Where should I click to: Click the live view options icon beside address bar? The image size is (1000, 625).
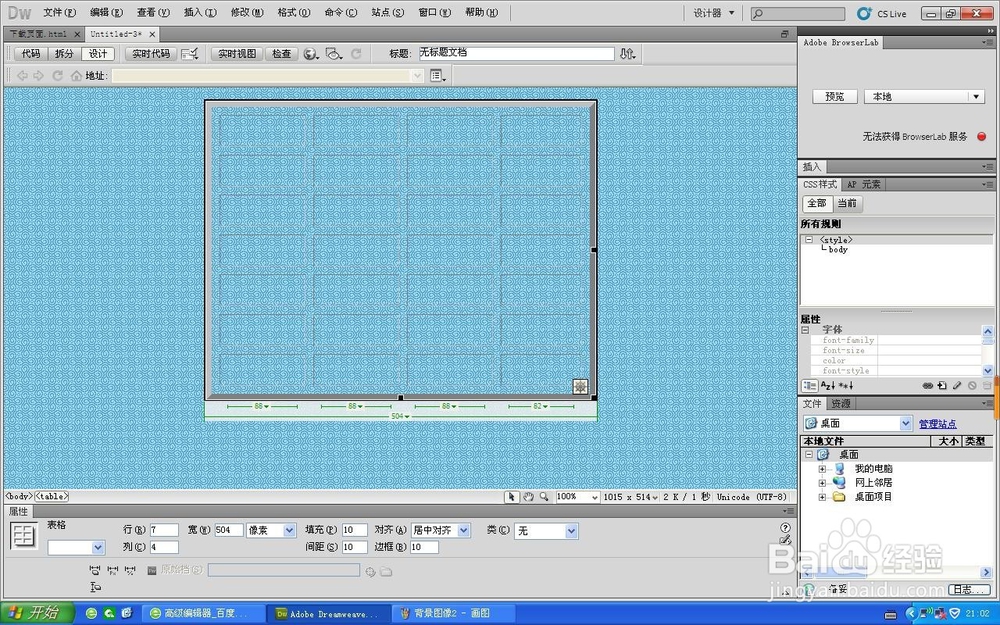pyautogui.click(x=438, y=76)
